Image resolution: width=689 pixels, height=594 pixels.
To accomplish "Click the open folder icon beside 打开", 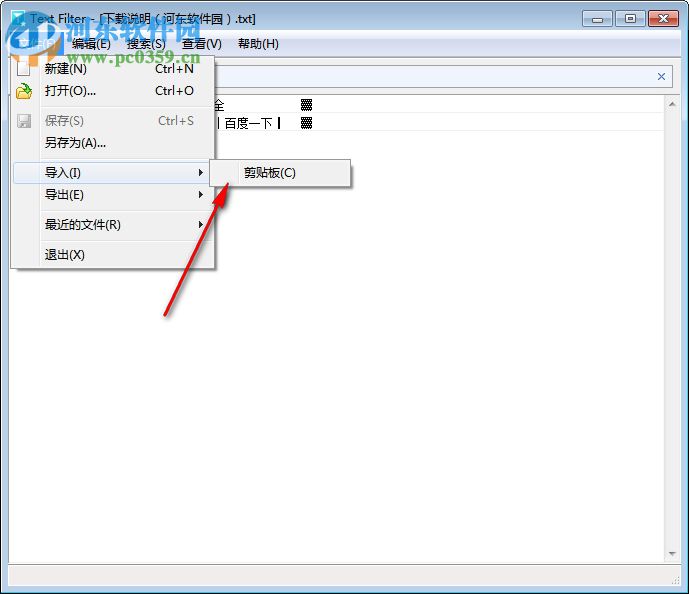I will [24, 91].
